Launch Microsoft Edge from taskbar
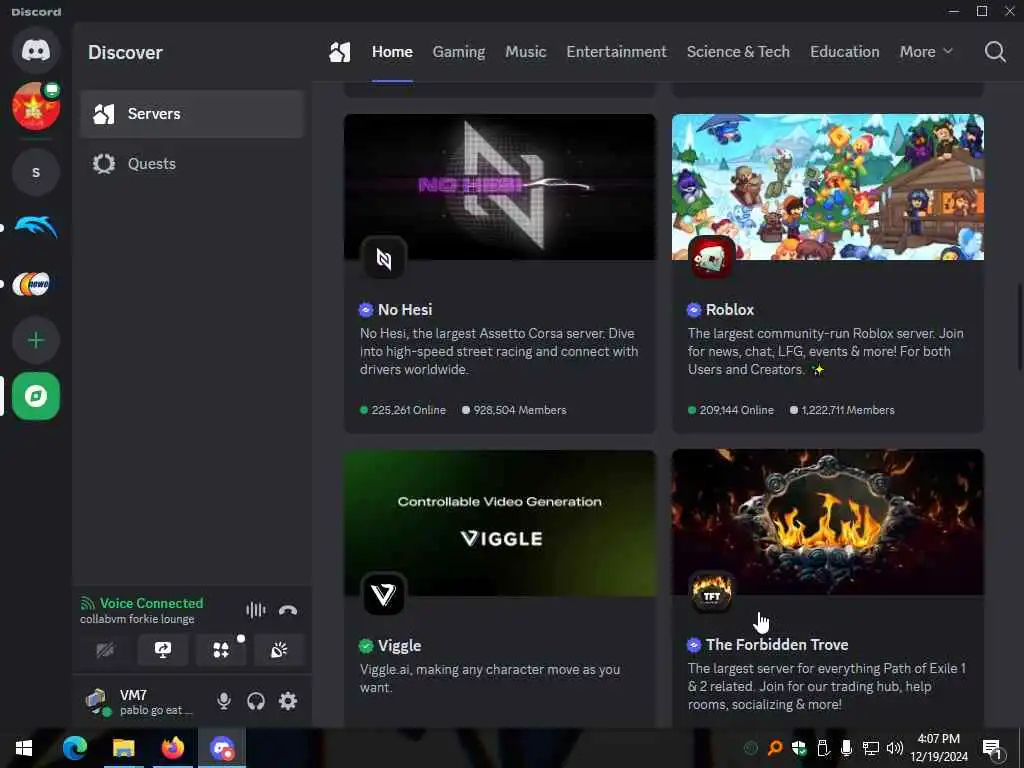Viewport: 1024px width, 768px height. point(74,748)
